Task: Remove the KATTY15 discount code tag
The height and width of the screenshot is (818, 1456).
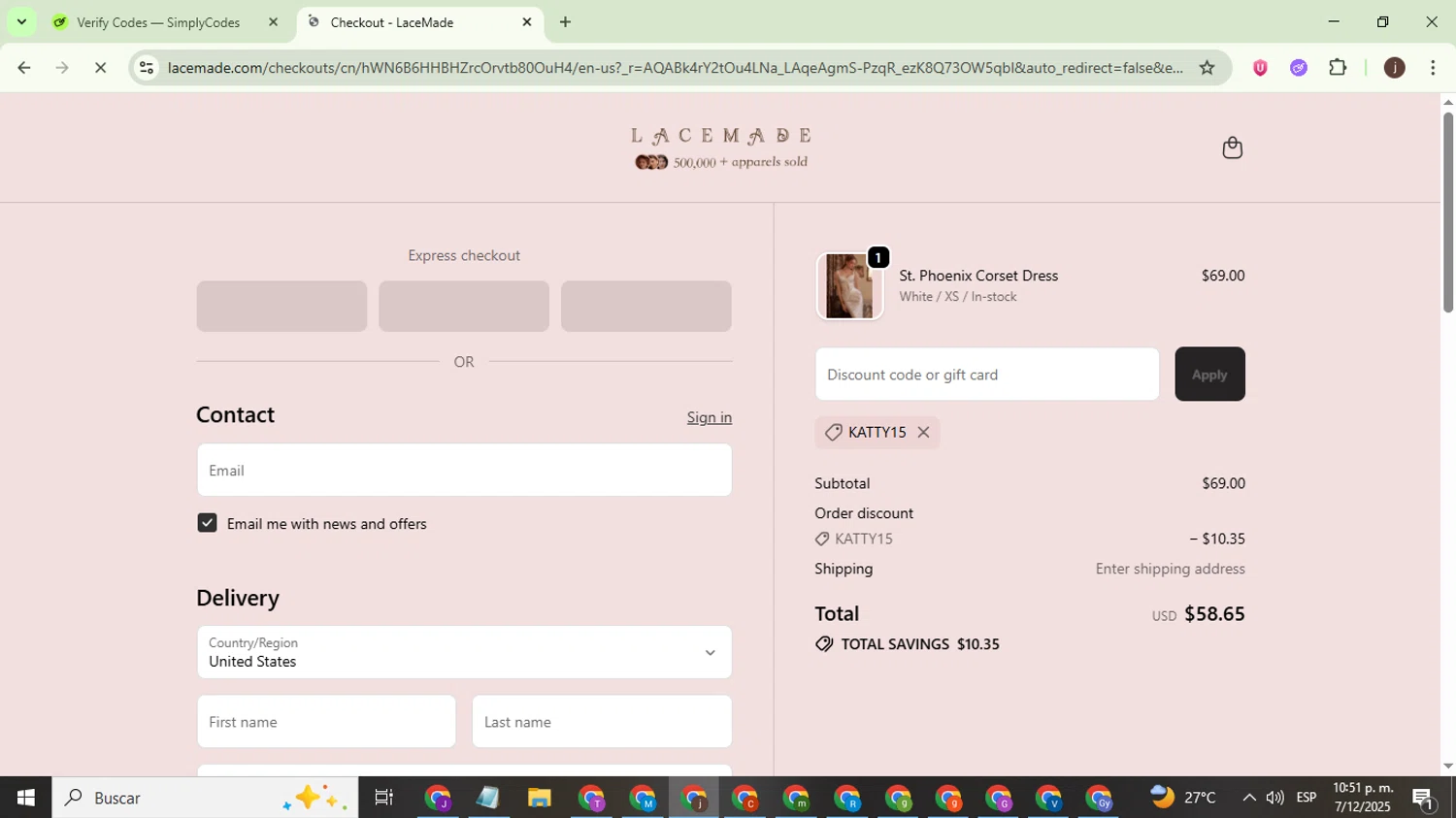Action: click(923, 433)
